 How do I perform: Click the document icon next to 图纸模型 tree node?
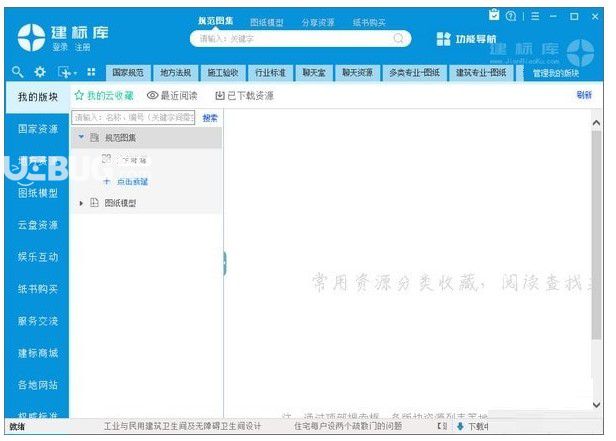coord(94,203)
